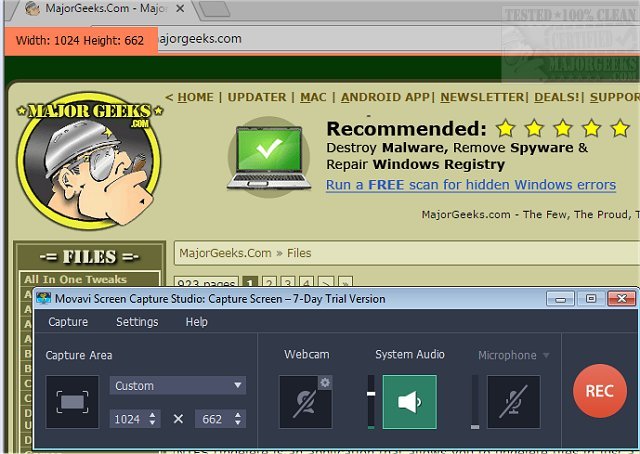Click the 662 height input field

coord(213,419)
